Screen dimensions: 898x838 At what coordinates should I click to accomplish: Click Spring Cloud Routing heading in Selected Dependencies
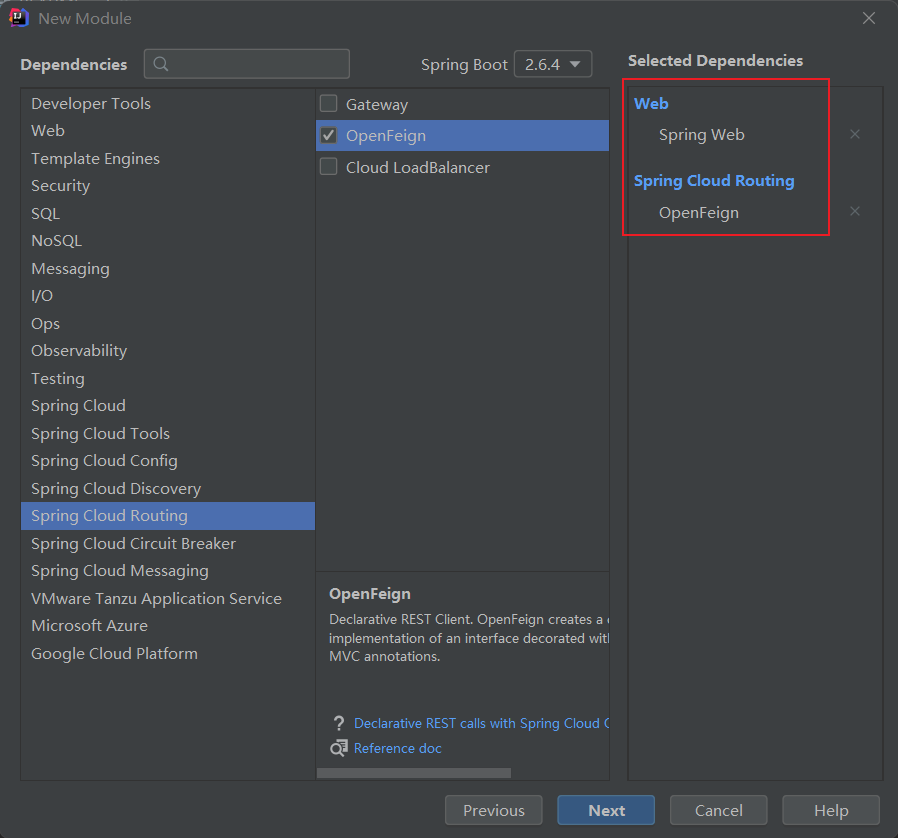pyautogui.click(x=714, y=181)
